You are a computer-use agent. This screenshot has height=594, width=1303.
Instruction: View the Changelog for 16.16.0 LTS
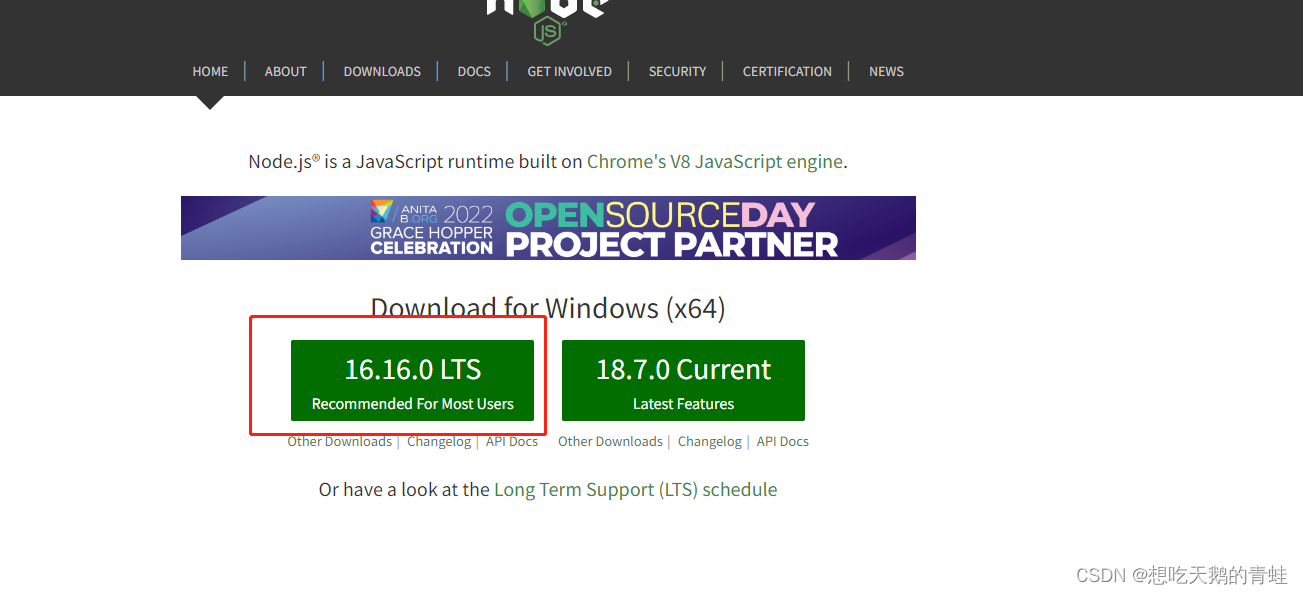coord(439,441)
